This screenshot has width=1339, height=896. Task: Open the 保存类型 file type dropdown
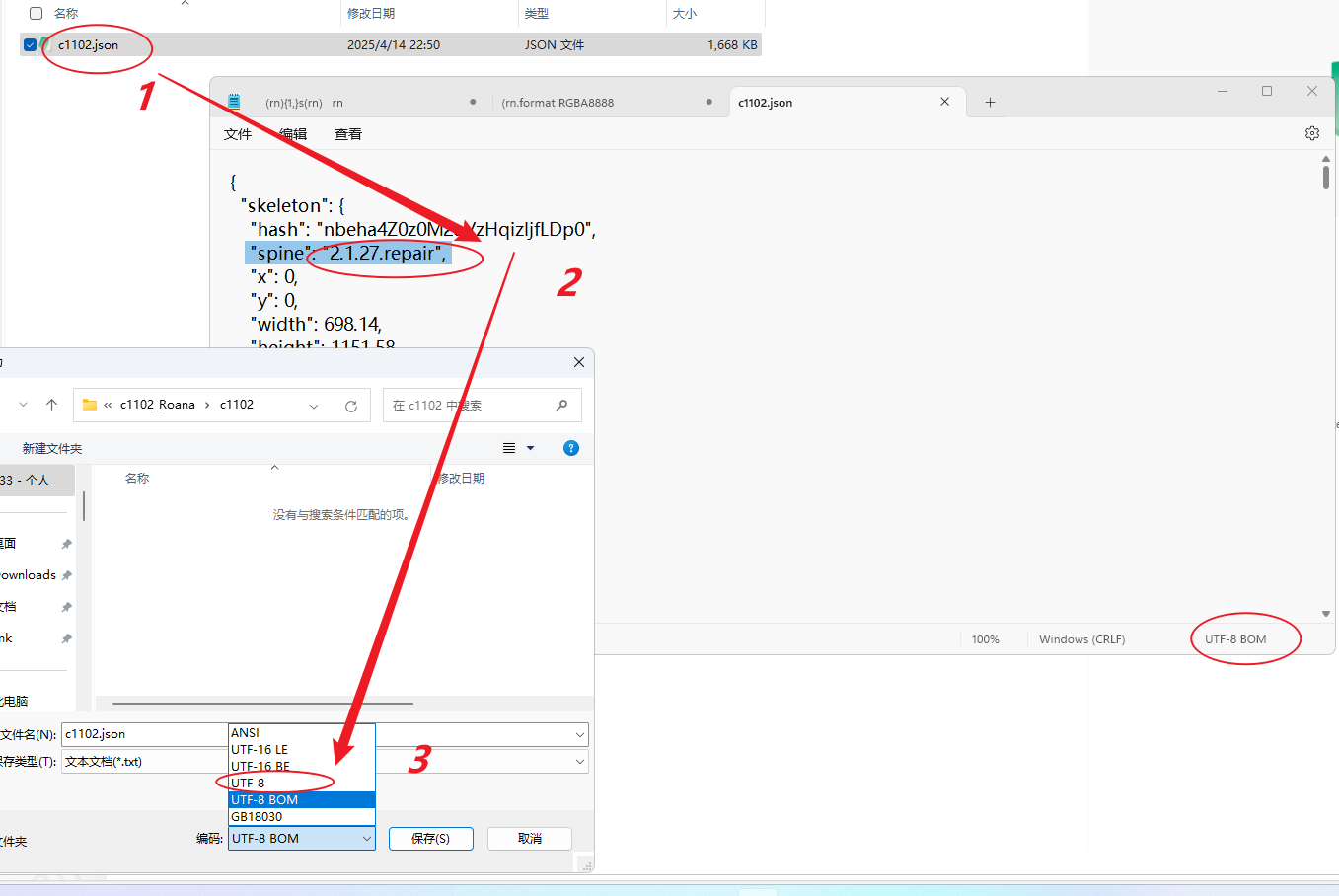[579, 762]
